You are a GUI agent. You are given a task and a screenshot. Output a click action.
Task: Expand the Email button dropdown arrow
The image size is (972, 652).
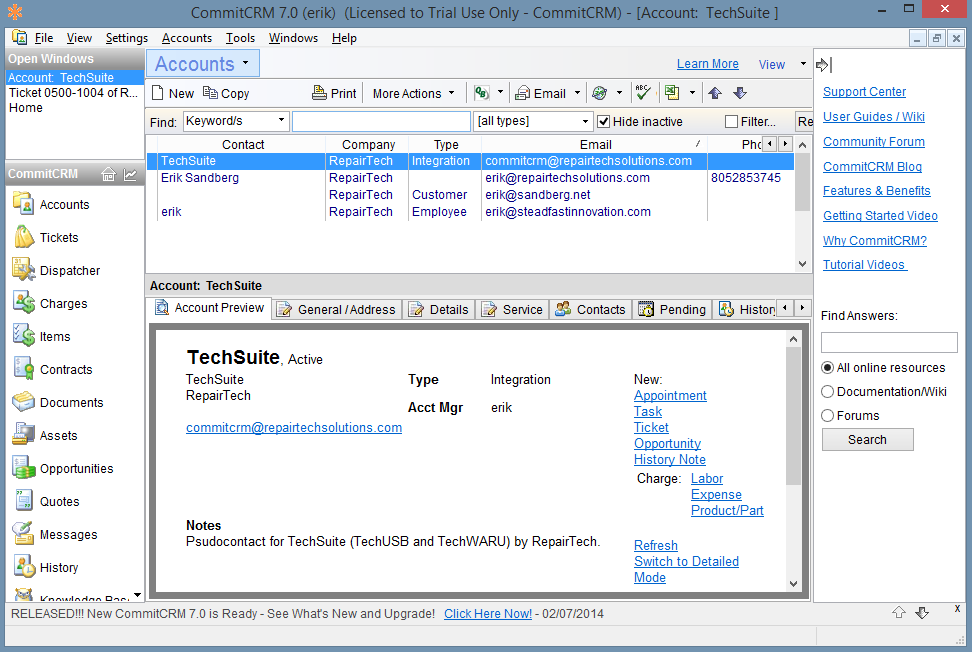(x=577, y=93)
